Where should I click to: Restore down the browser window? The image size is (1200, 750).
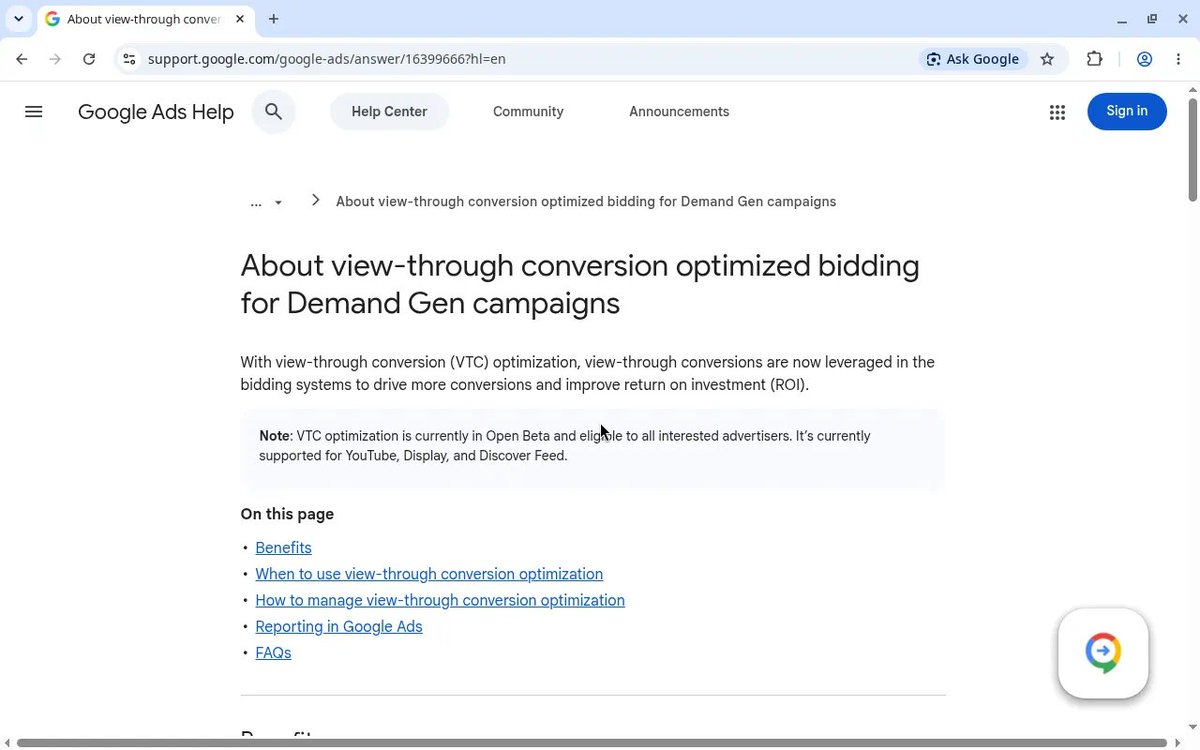[1152, 19]
